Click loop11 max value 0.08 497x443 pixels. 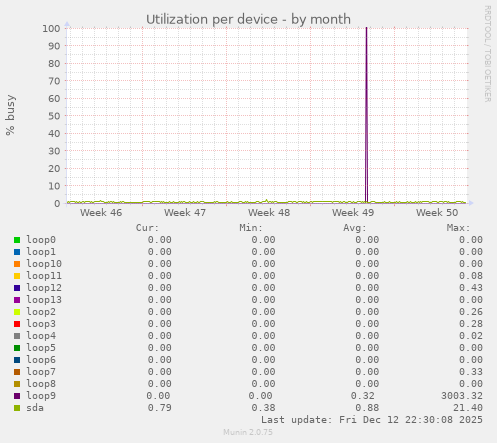[471, 276]
